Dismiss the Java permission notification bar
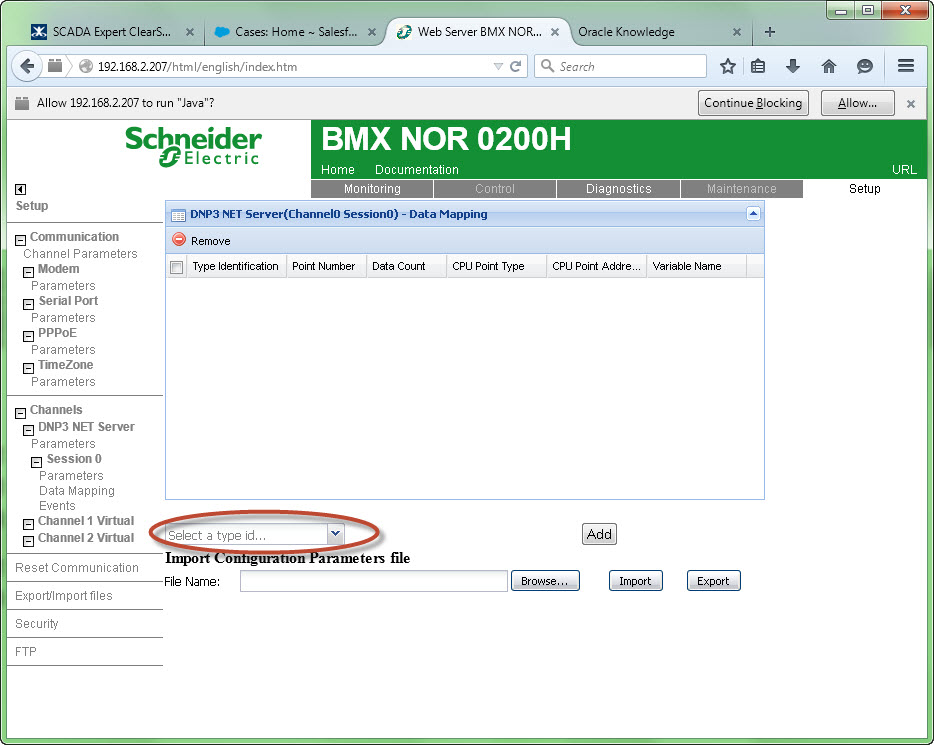934x745 pixels. coord(911,104)
